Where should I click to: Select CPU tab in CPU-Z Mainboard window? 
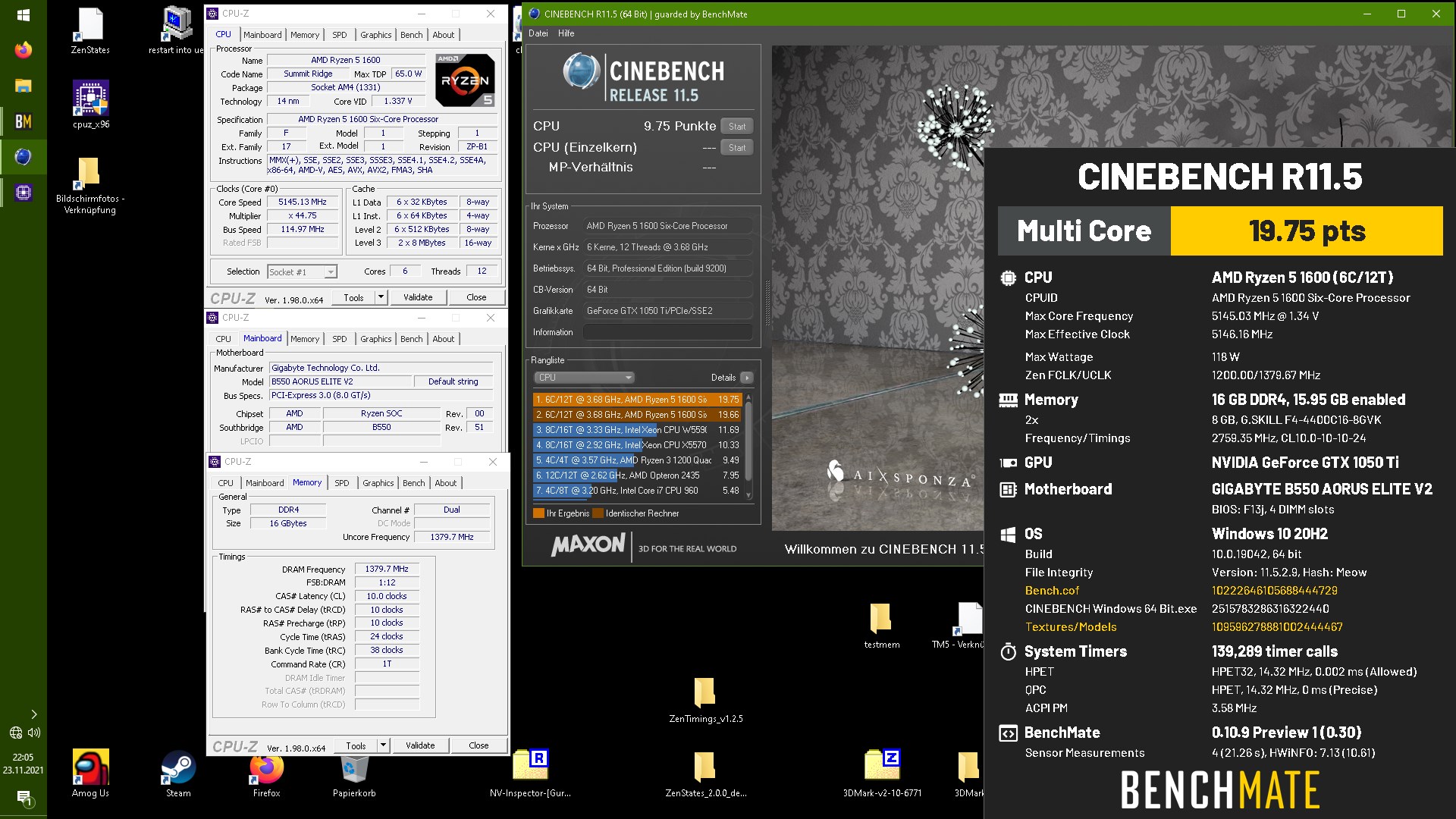223,339
